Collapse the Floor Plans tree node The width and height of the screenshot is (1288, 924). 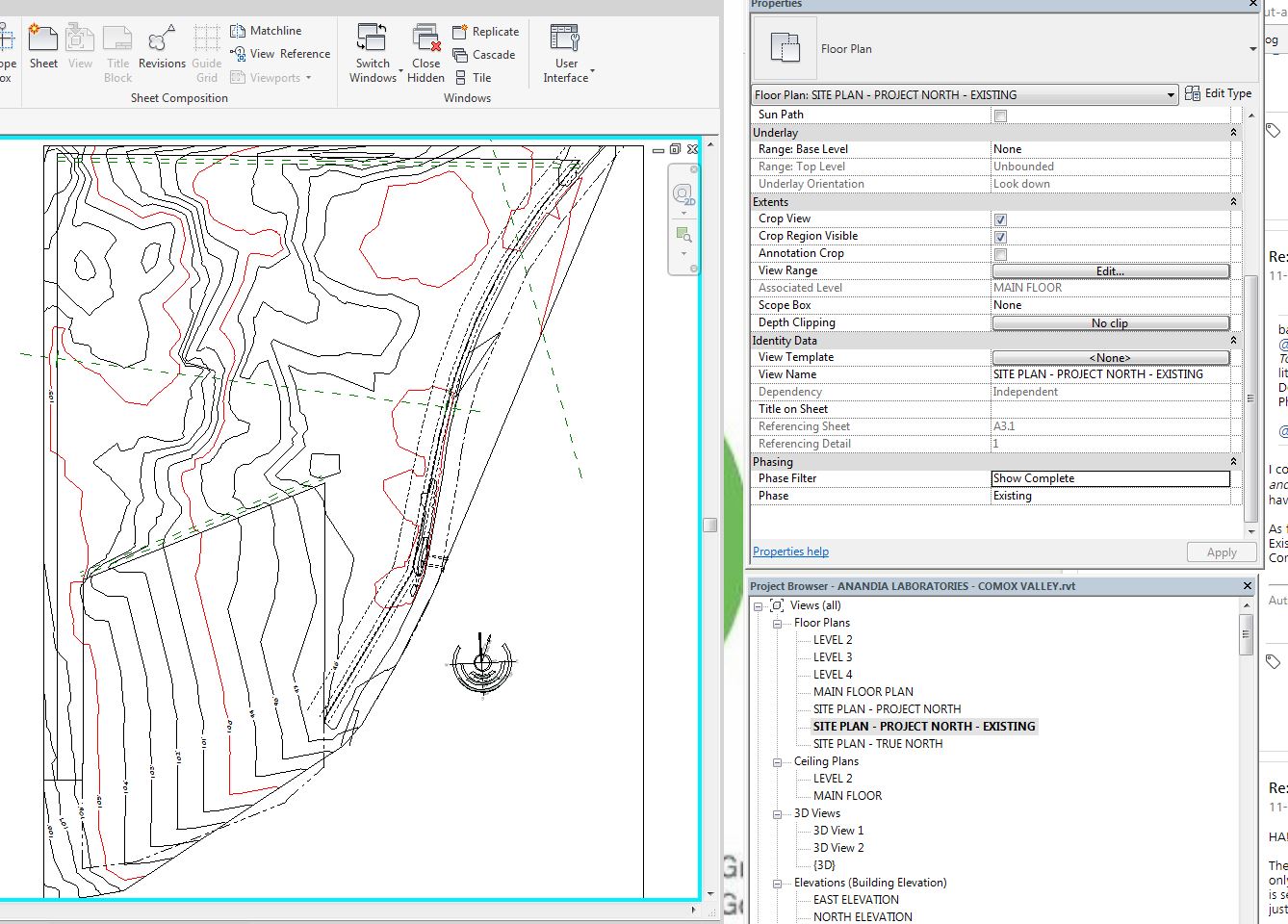[x=777, y=624]
